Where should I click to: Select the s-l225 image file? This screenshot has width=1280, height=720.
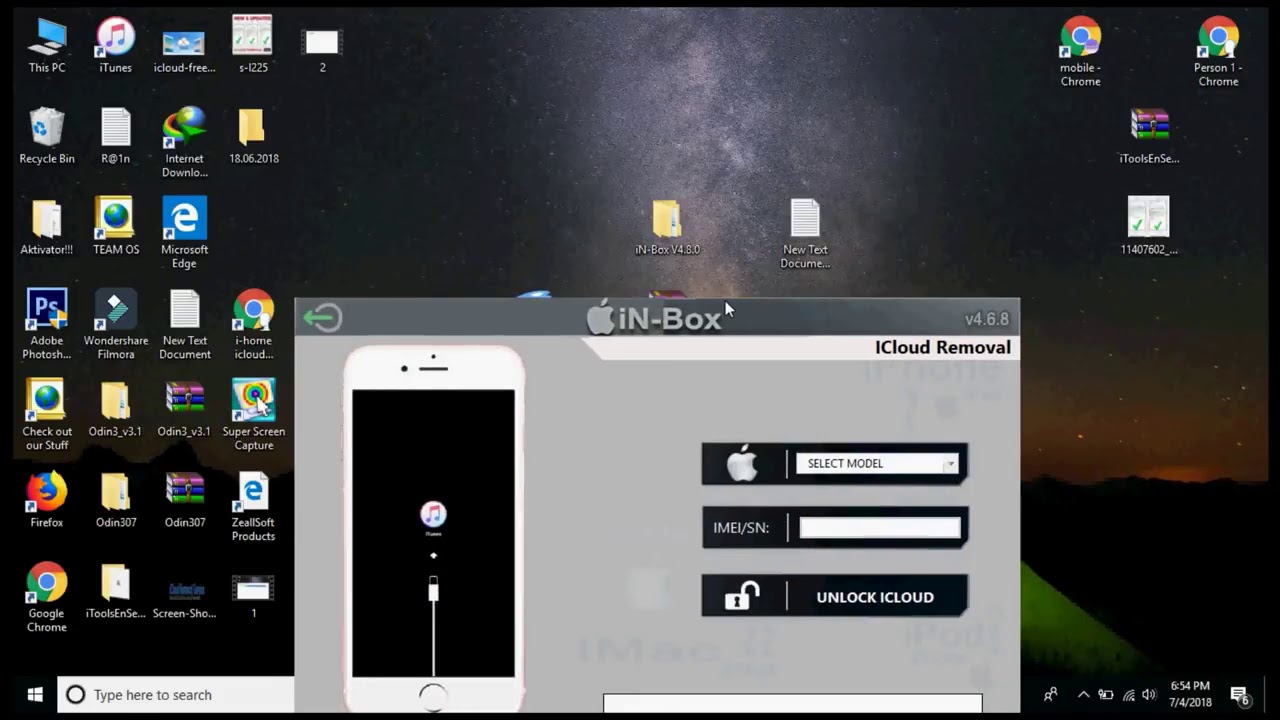pyautogui.click(x=253, y=46)
